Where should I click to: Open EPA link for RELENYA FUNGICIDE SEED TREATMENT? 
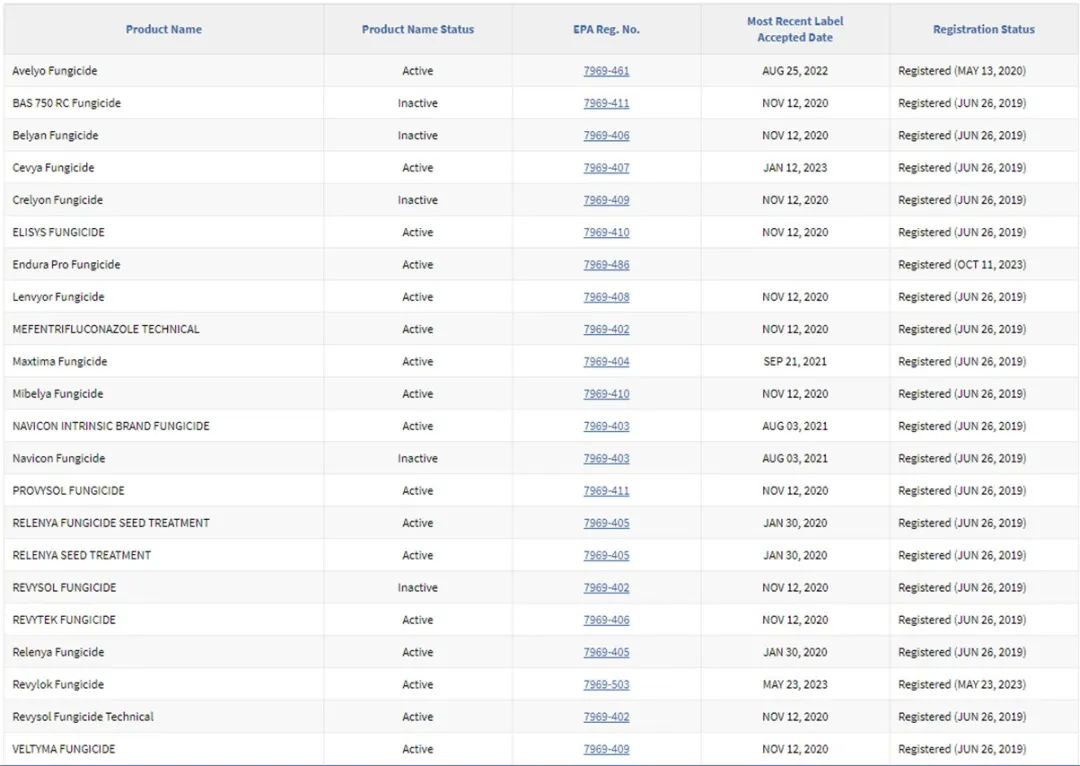[606, 524]
